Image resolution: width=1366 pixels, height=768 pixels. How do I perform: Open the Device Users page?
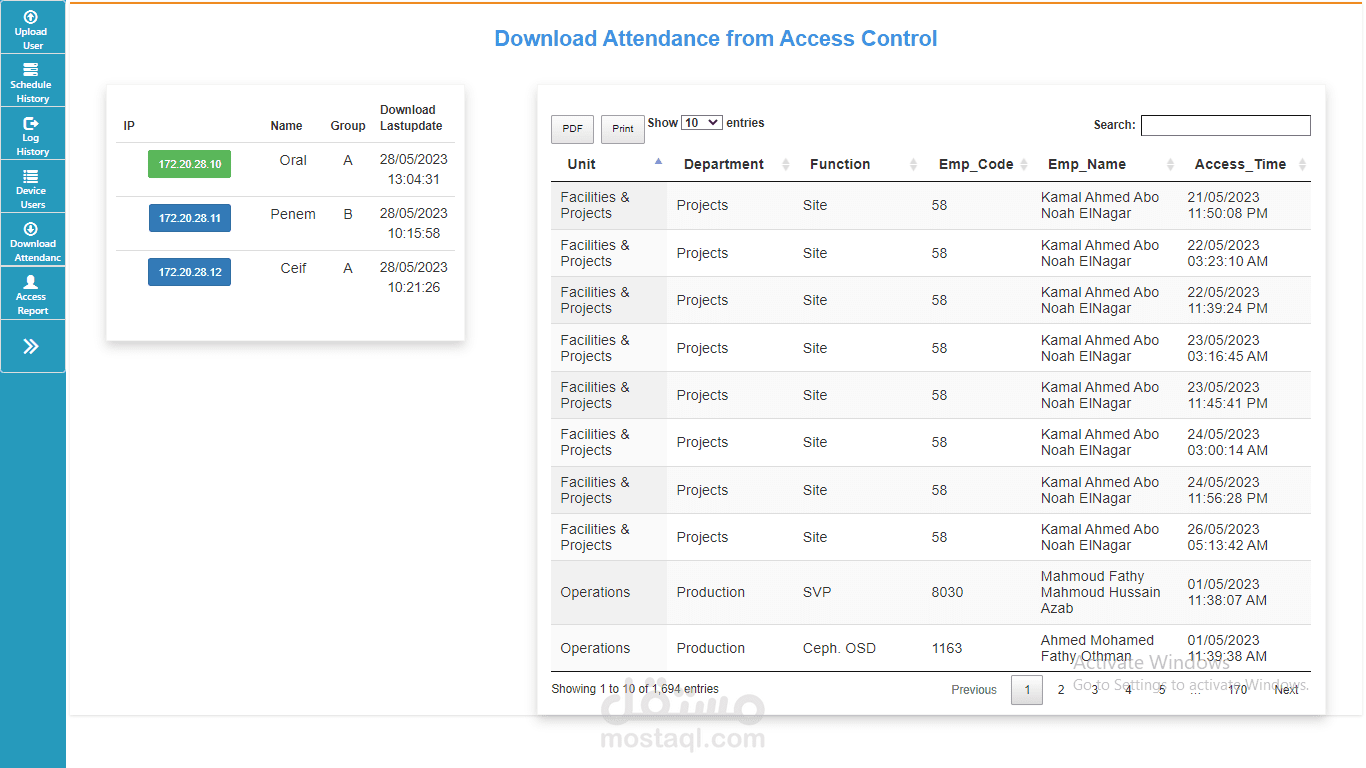[x=32, y=186]
